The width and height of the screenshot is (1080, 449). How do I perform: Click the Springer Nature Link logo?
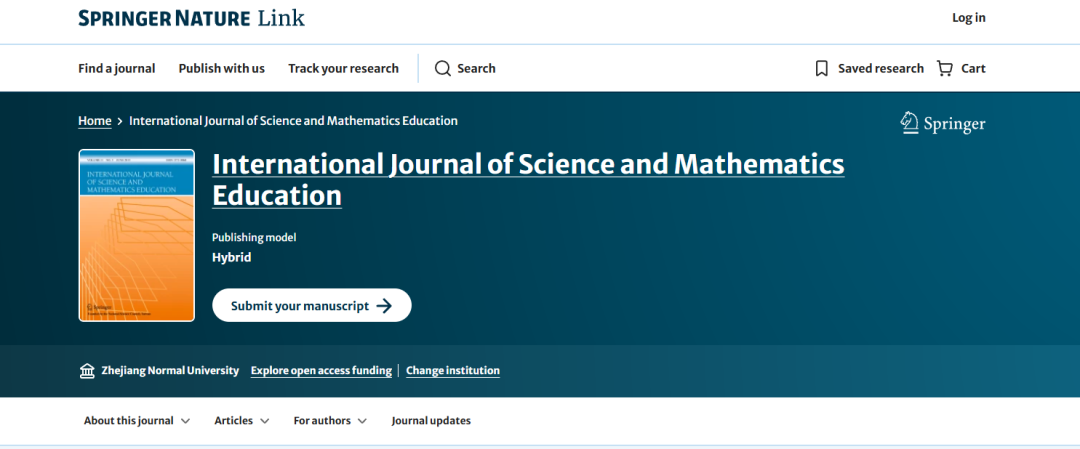click(x=191, y=18)
